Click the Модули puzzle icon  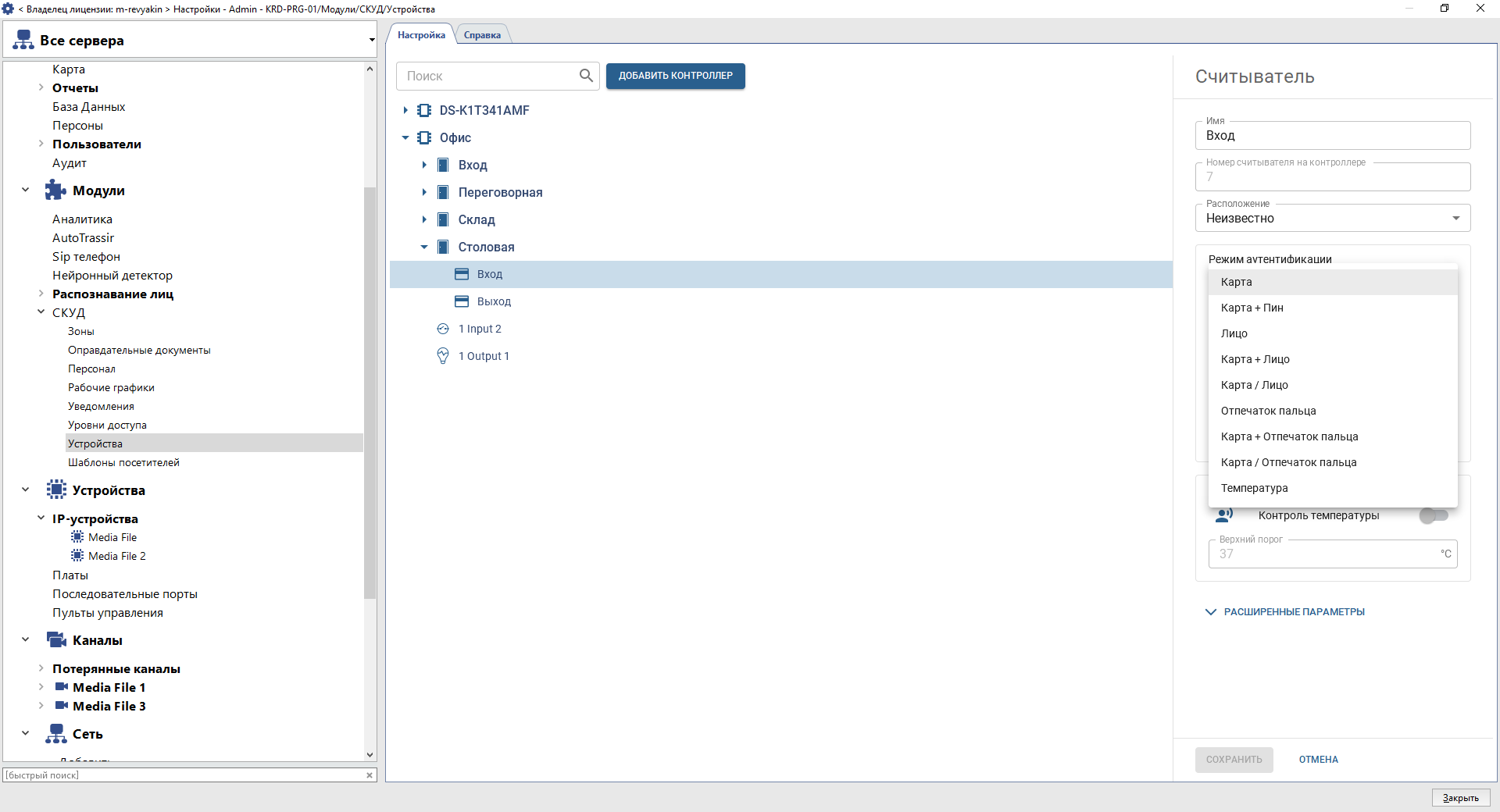coord(55,190)
